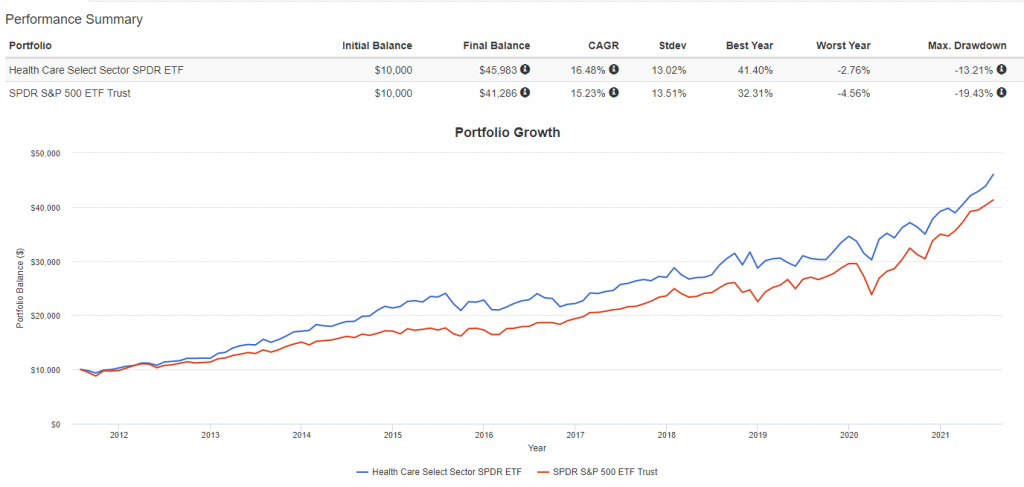Click info icon beside $45,983 final balance
The width and height of the screenshot is (1024, 487).
525,69
